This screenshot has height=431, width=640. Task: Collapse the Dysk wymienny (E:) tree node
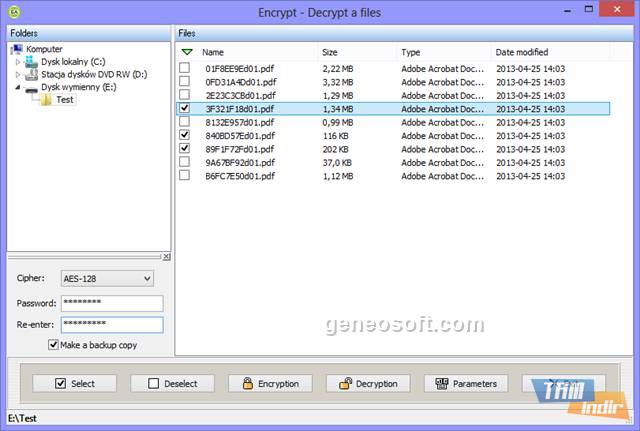pos(16,88)
